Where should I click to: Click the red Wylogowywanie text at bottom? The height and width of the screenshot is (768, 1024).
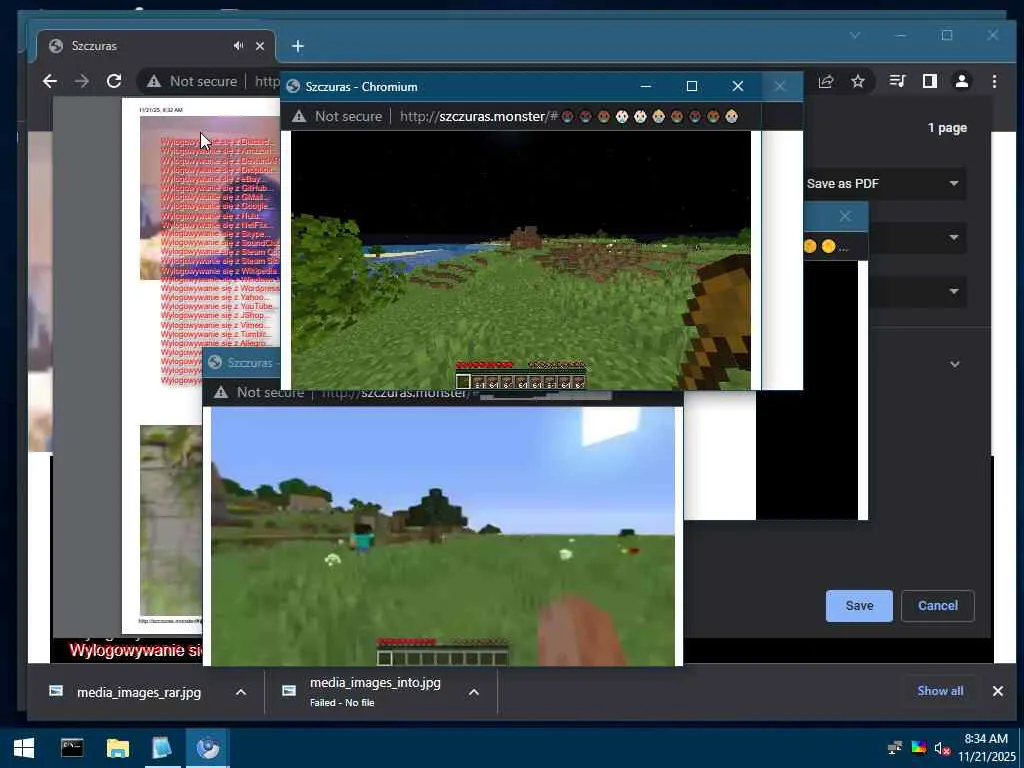click(x=136, y=650)
